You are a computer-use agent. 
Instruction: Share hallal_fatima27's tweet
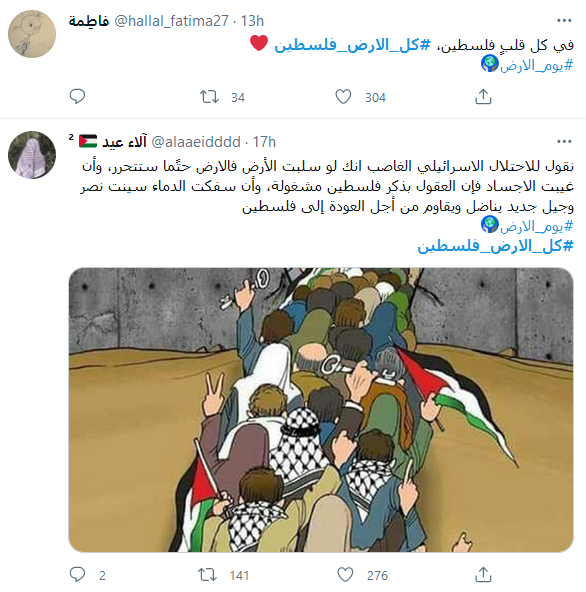(483, 97)
